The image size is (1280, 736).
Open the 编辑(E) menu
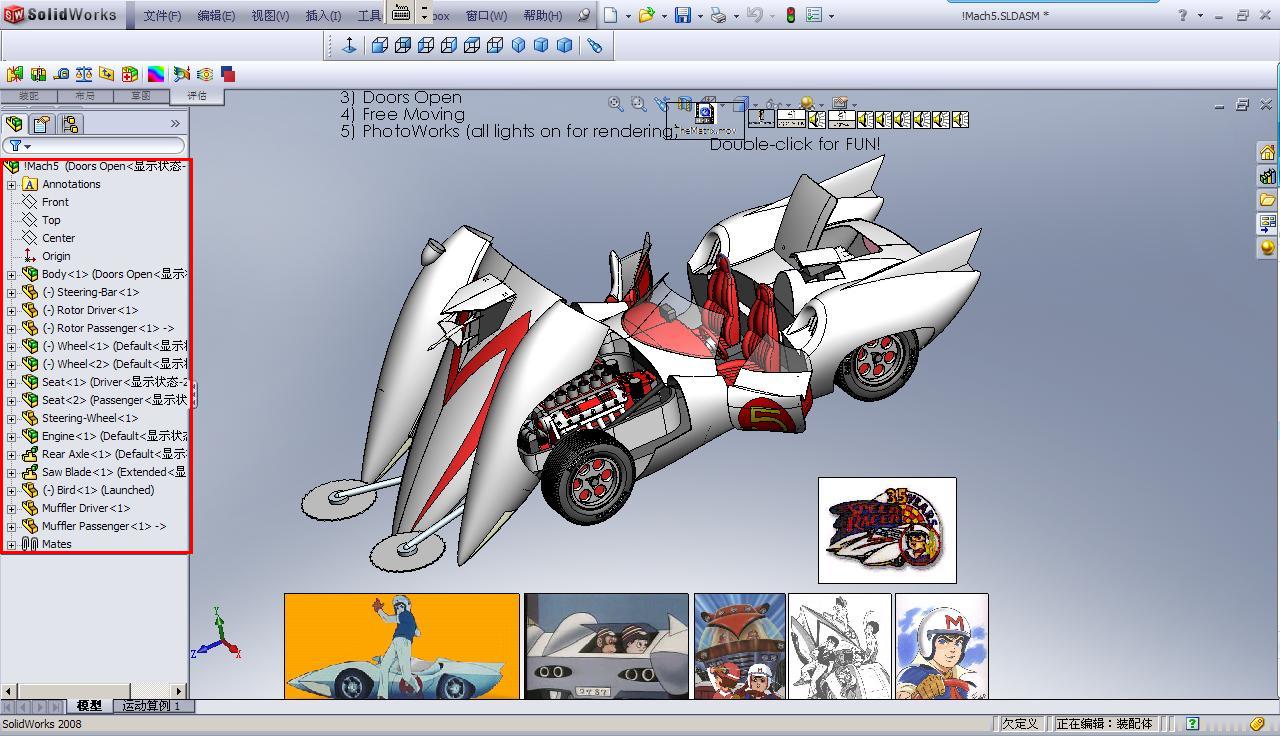click(216, 16)
